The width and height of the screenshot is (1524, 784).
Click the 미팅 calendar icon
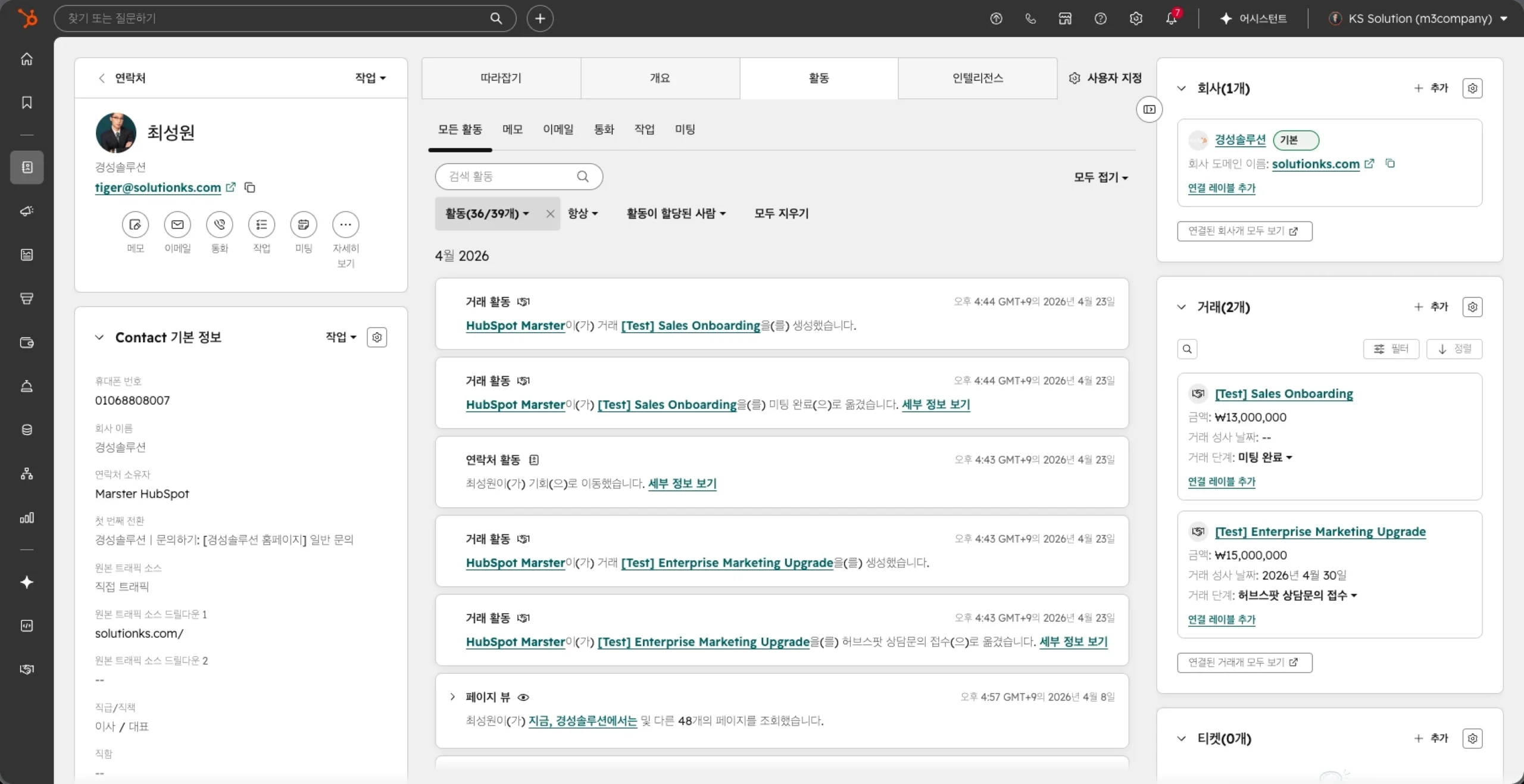pyautogui.click(x=304, y=224)
